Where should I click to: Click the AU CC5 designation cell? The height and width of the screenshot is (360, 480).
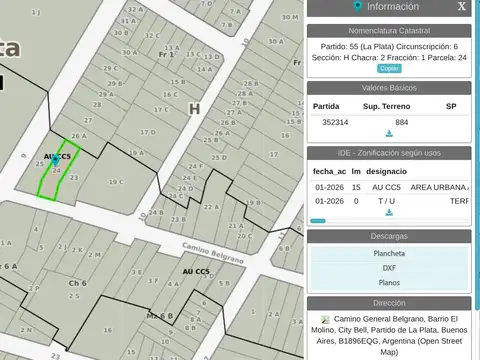coord(386,187)
